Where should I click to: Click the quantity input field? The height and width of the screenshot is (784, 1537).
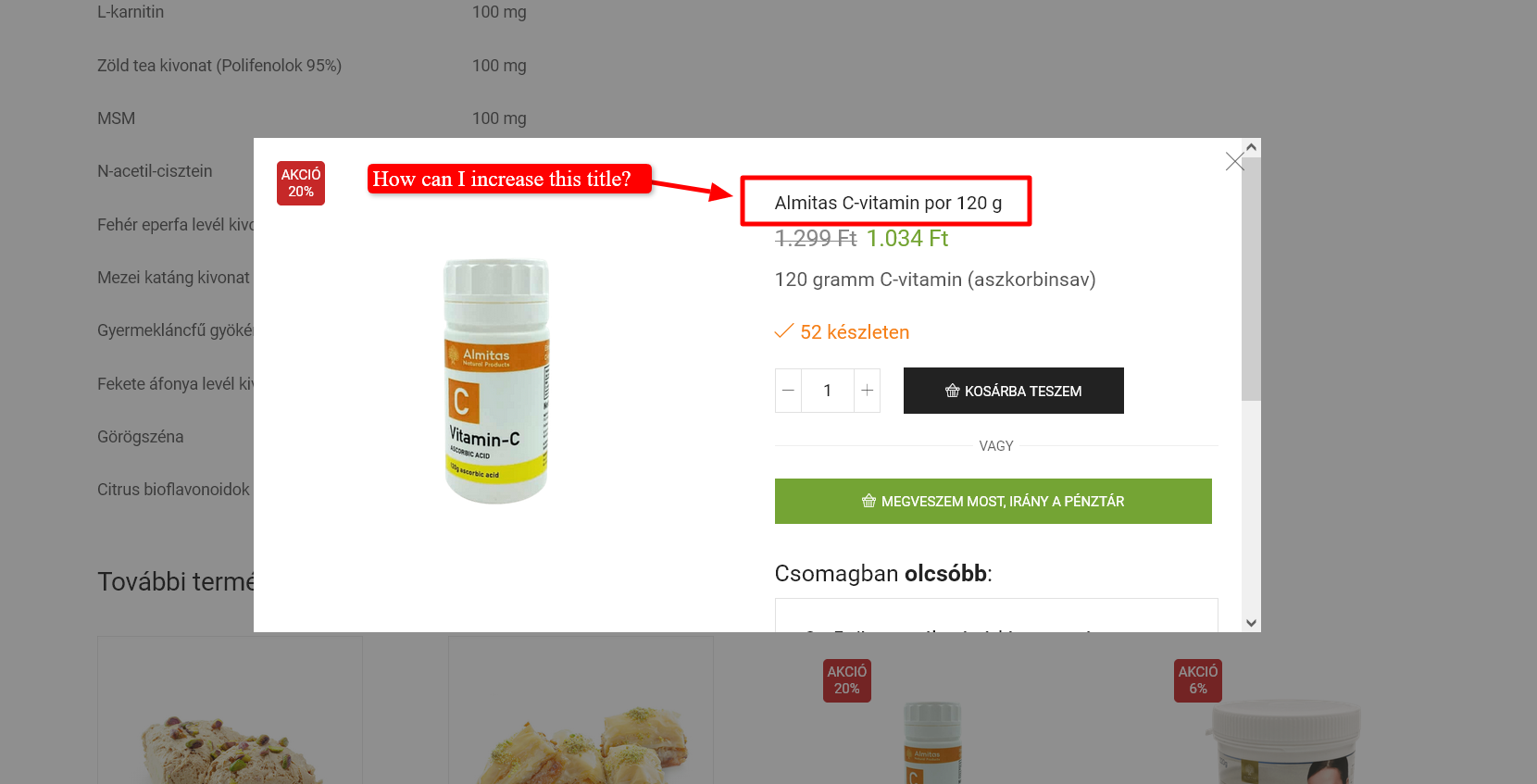point(828,391)
